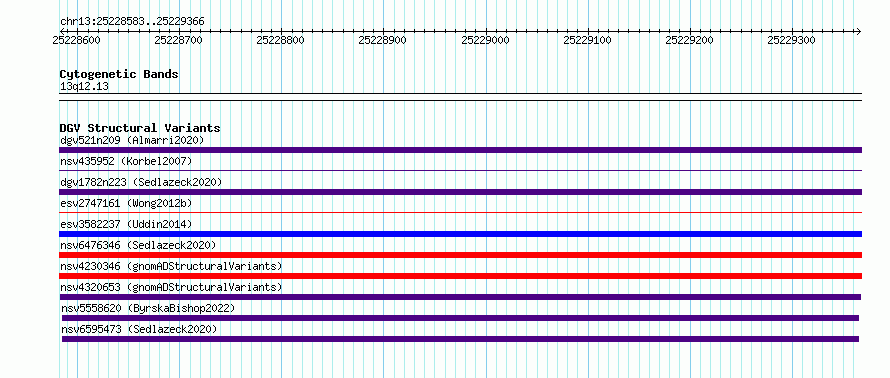Open the nsv435952 (Korbel2007) variant label
Viewport: 890px width, 378px height.
point(126,161)
